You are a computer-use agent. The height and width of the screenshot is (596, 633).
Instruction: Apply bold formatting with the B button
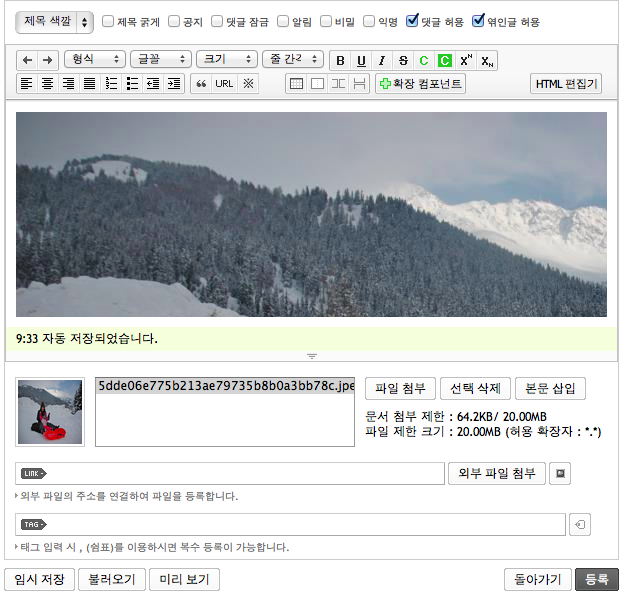(340, 61)
